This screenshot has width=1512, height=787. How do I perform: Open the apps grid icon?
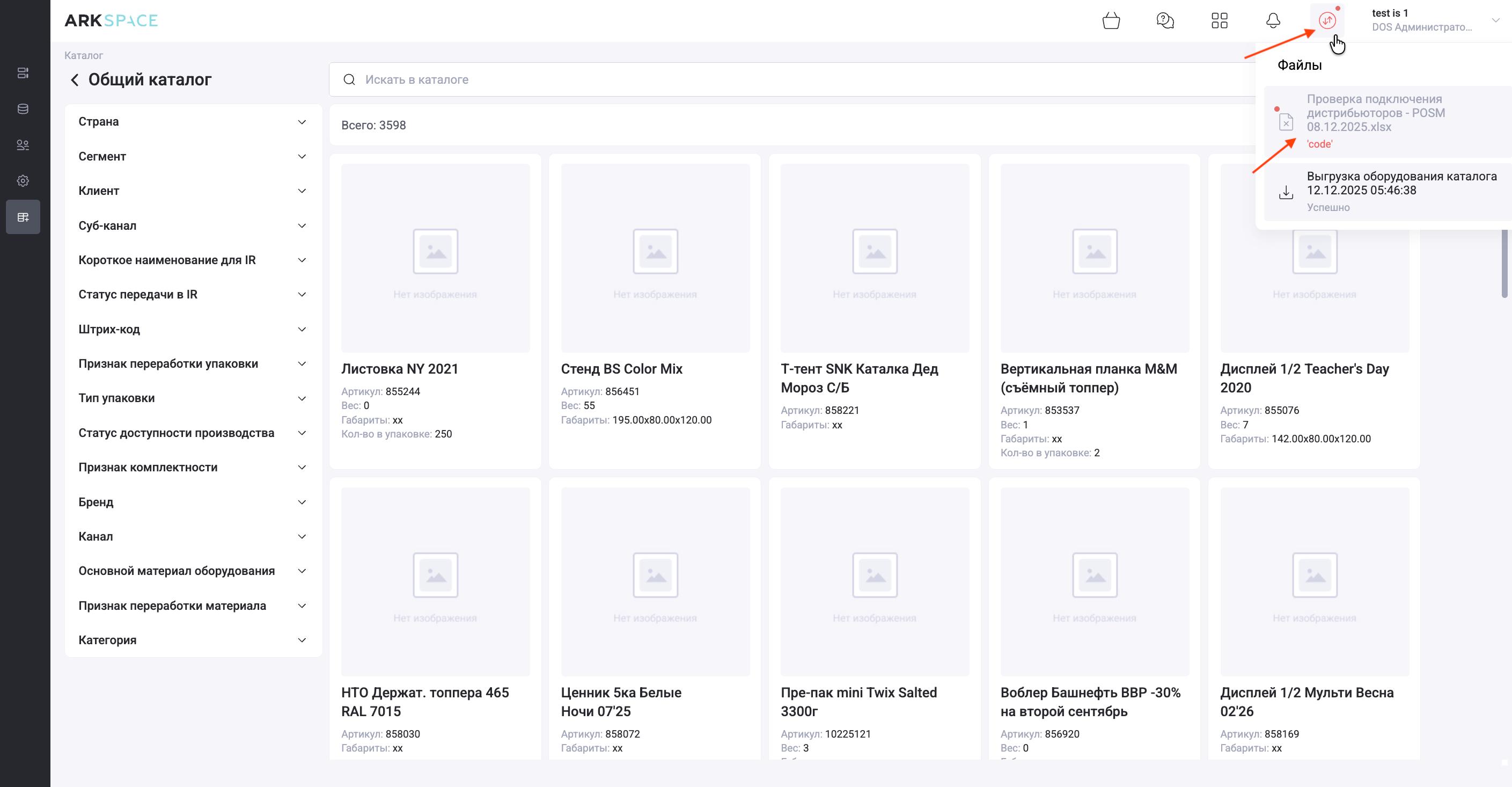pyautogui.click(x=1219, y=21)
